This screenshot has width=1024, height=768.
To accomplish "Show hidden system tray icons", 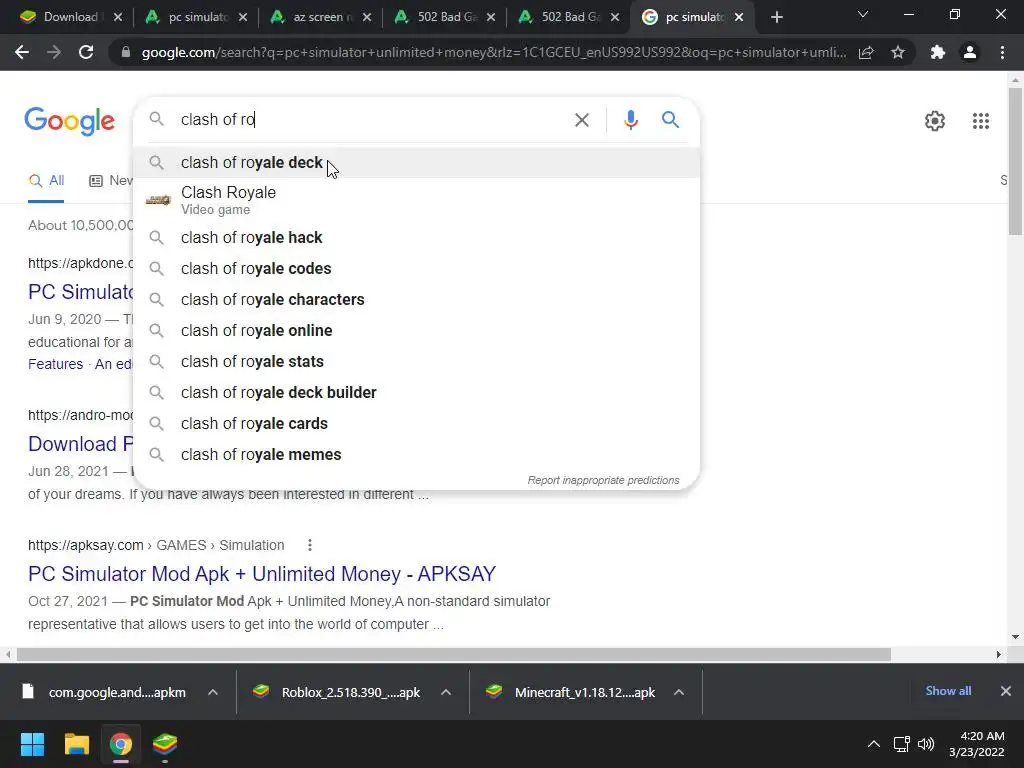I will 873,744.
